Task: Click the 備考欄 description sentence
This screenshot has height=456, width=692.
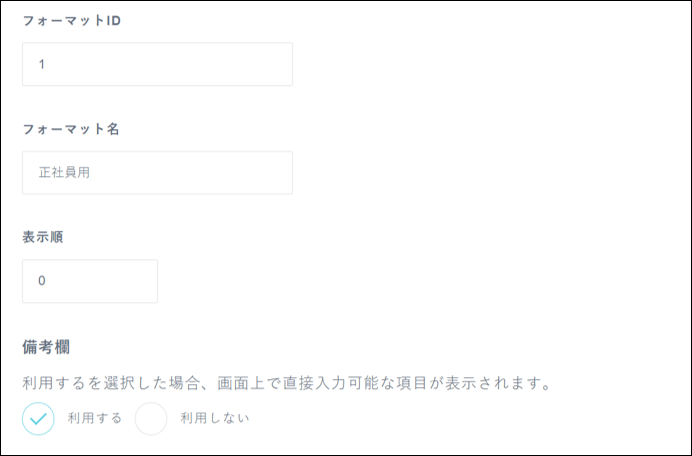Action: point(287,383)
